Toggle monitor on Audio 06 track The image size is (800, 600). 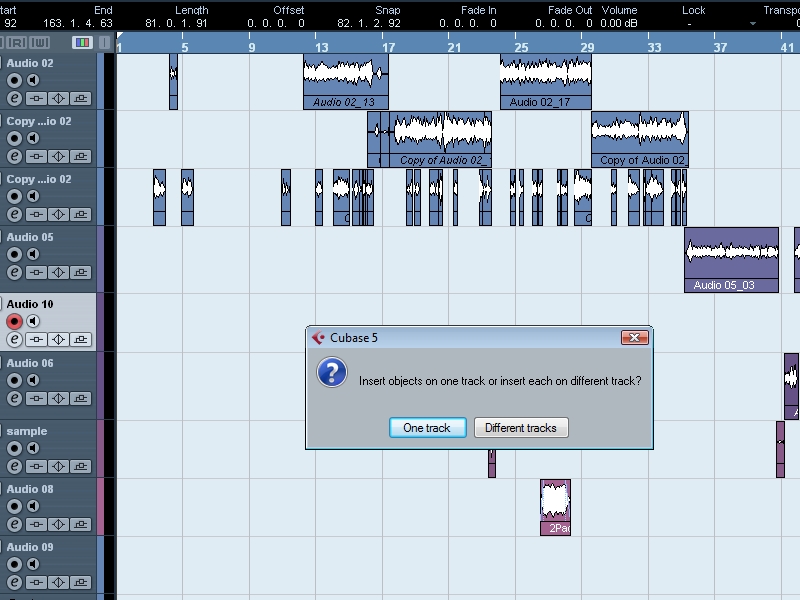pos(33,380)
